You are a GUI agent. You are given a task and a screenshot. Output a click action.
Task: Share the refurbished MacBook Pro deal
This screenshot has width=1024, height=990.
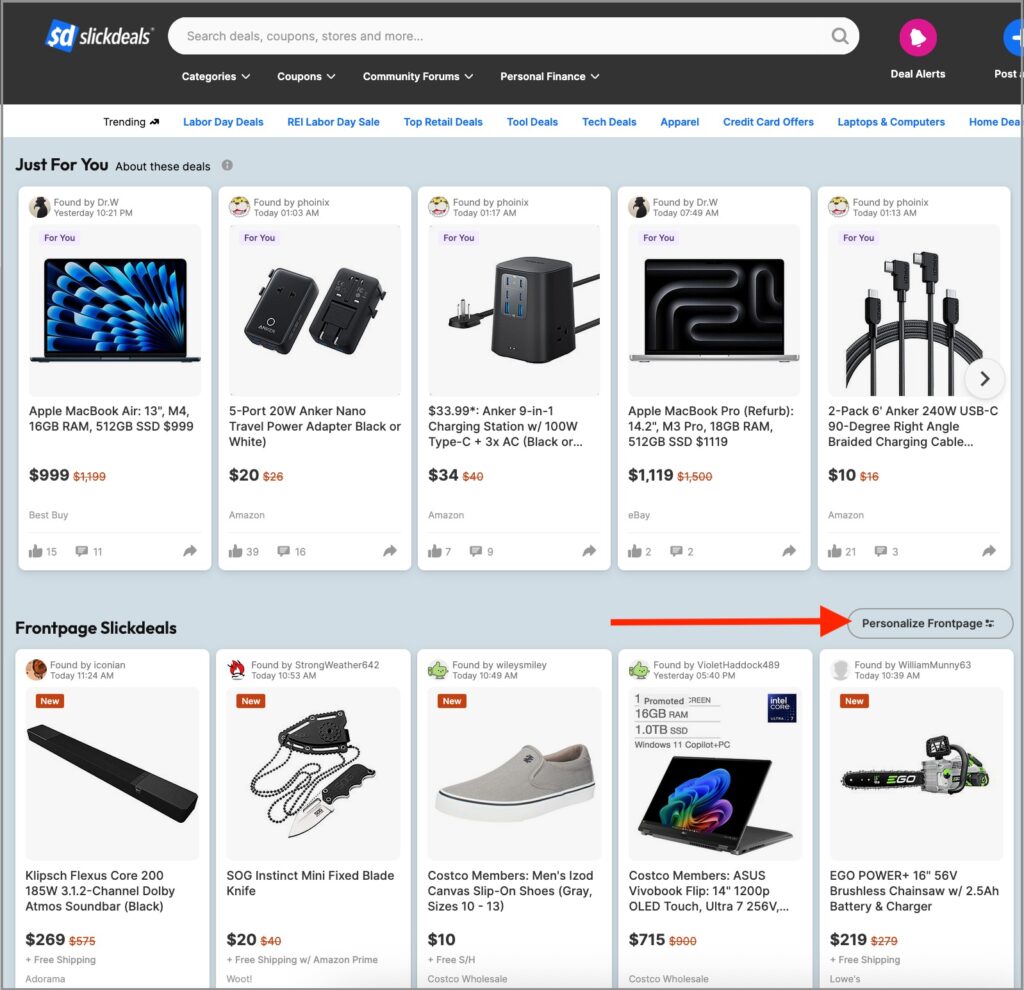[788, 551]
